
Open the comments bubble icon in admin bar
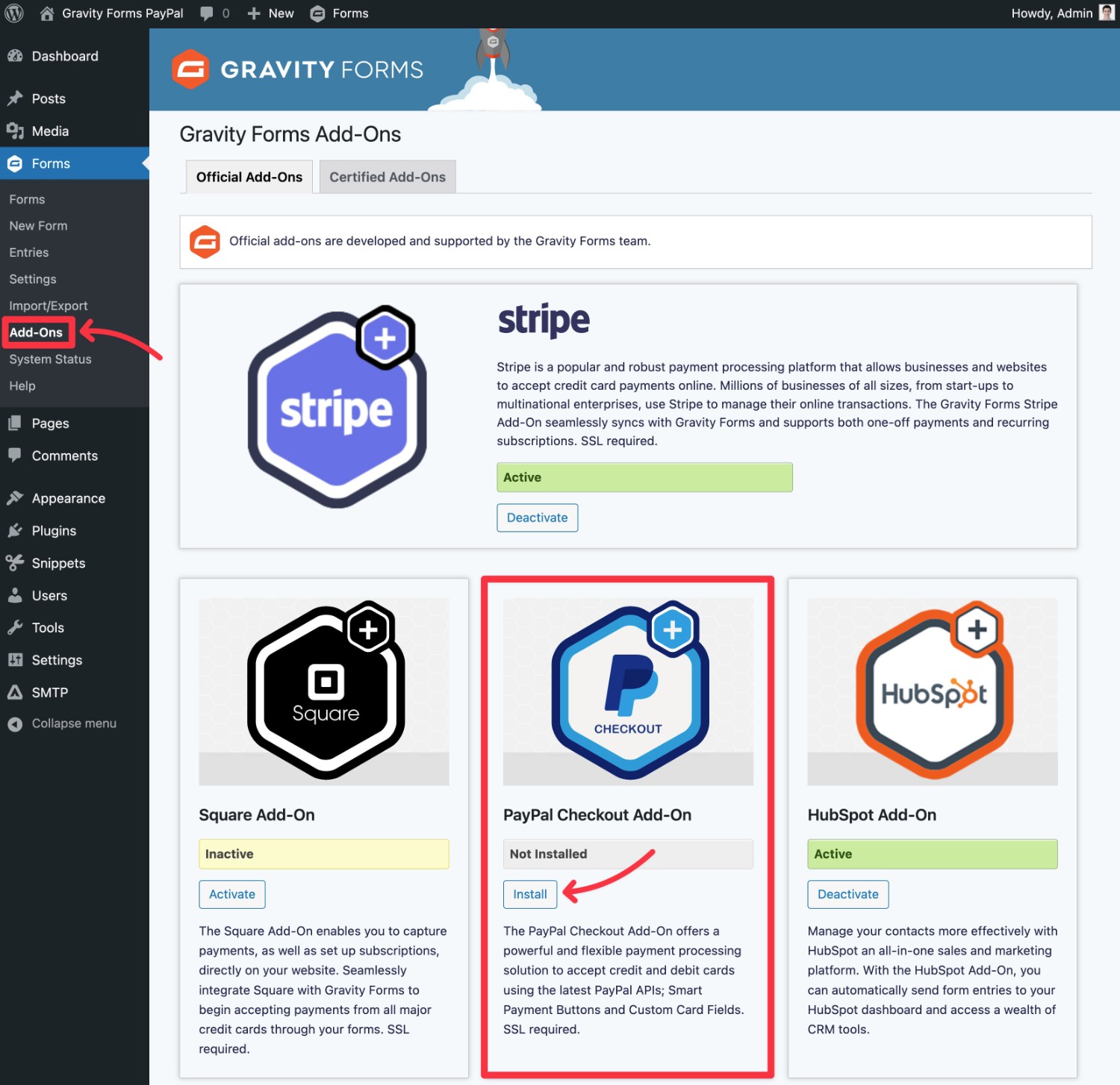point(207,13)
